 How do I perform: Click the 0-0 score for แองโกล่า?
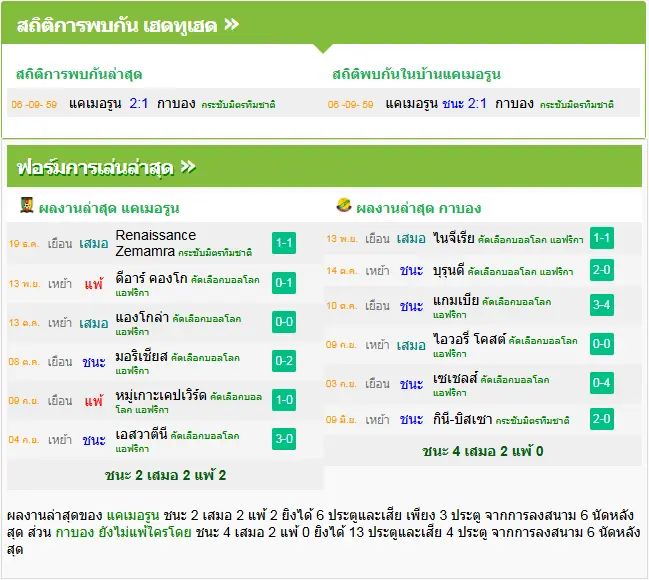click(x=284, y=322)
